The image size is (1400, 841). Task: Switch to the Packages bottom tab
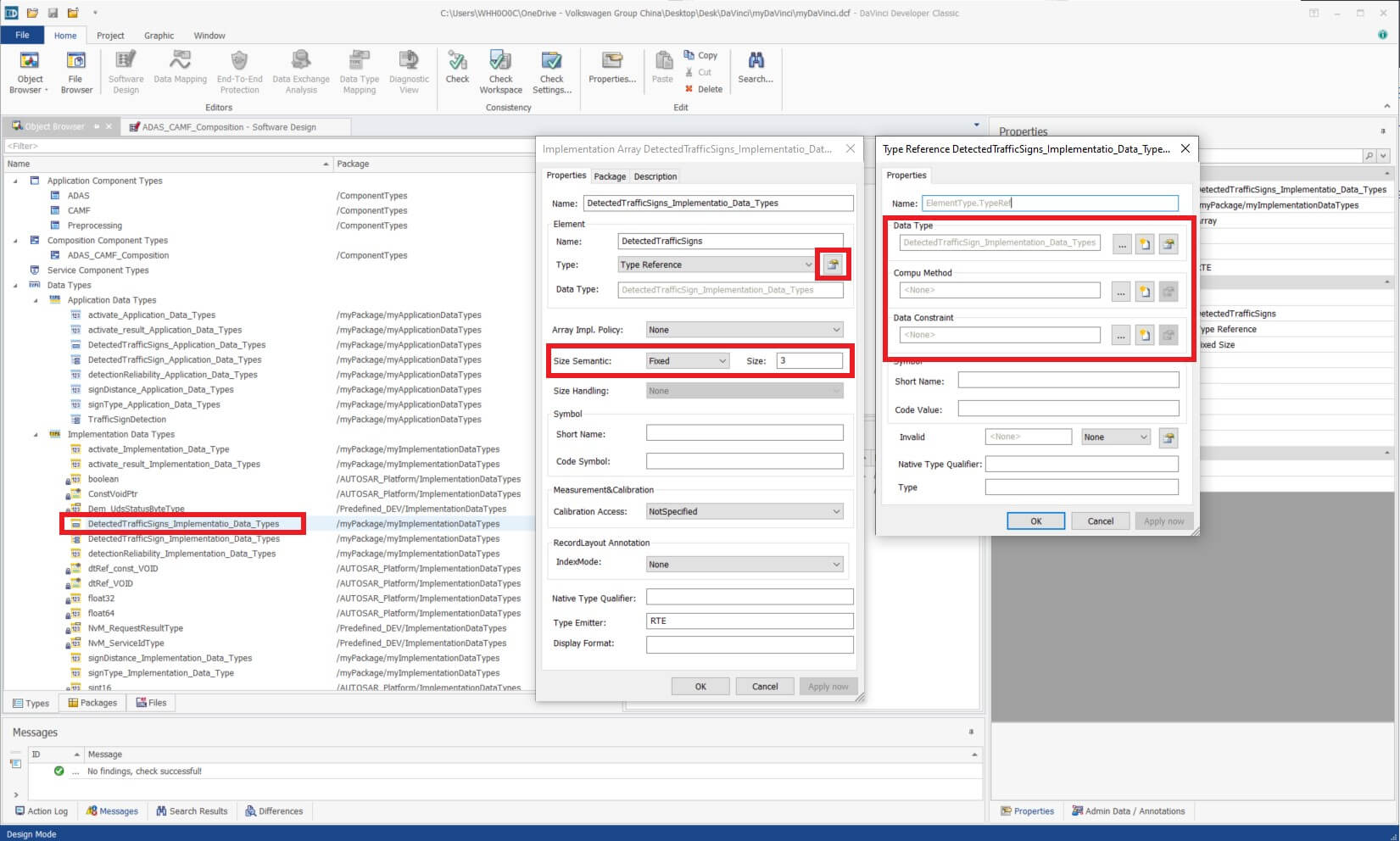(x=92, y=703)
